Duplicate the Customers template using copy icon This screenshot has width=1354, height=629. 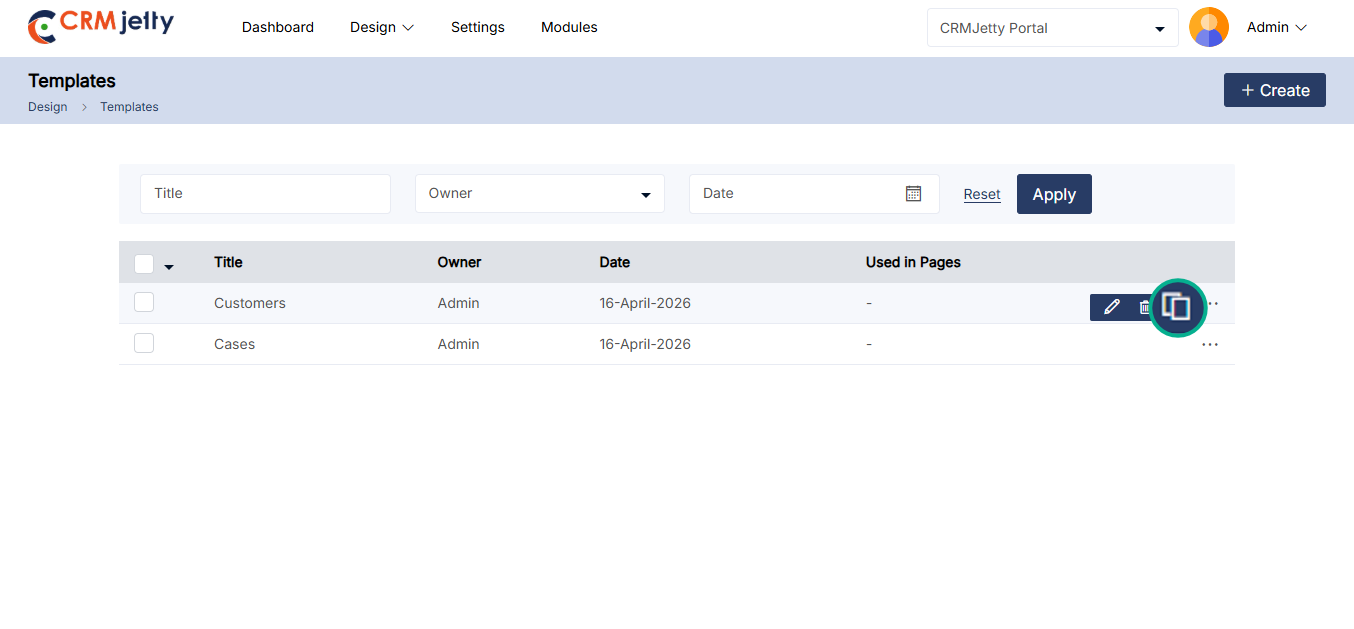(1177, 307)
